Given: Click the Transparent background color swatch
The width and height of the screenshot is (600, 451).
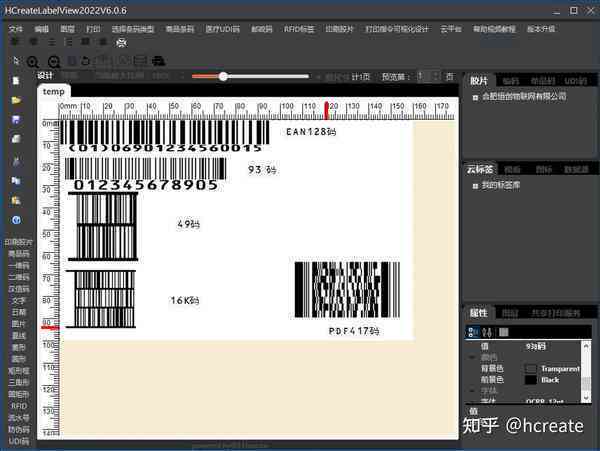Looking at the screenshot, I should click(x=530, y=369).
